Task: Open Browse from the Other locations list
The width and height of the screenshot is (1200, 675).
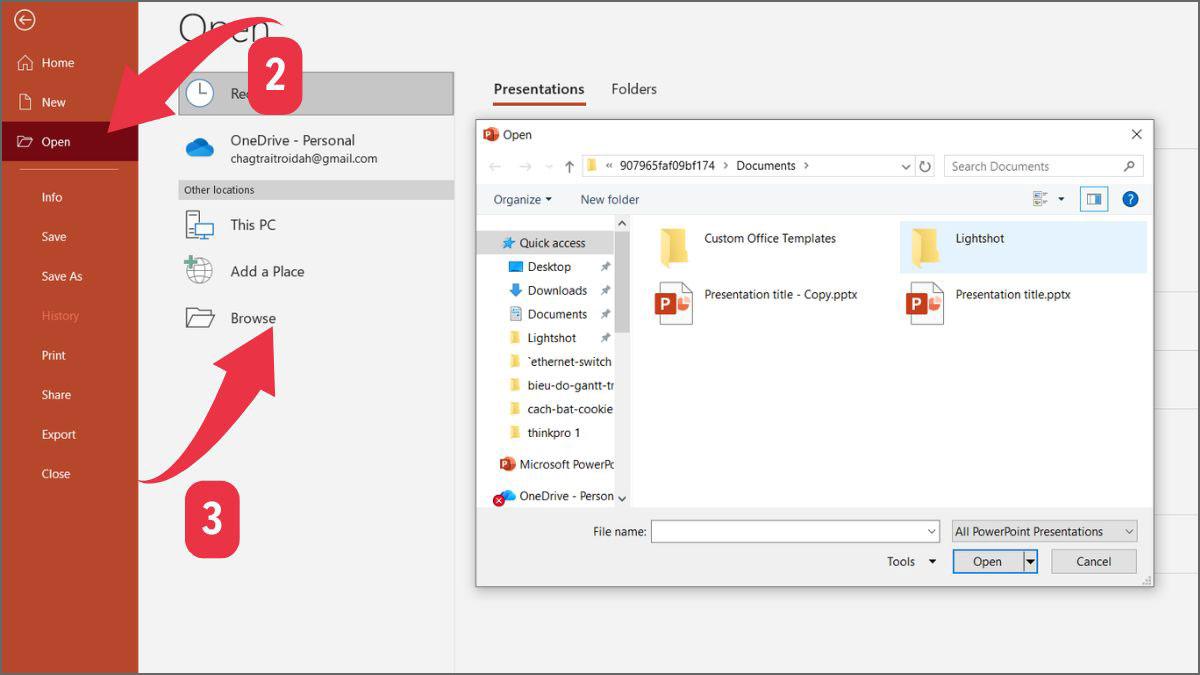Action: click(x=250, y=318)
